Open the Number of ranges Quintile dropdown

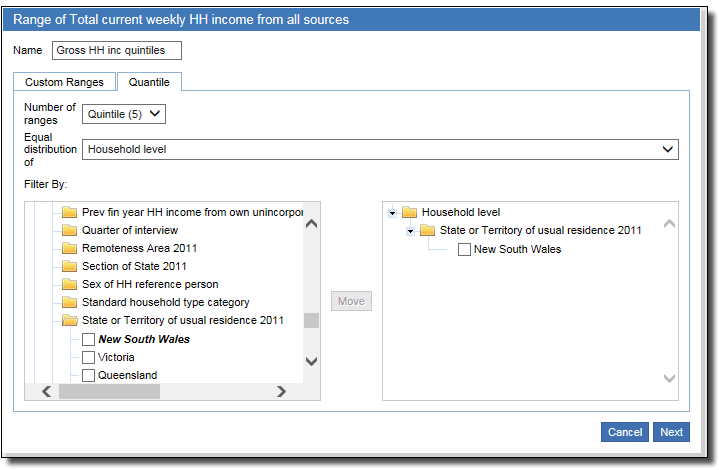124,114
